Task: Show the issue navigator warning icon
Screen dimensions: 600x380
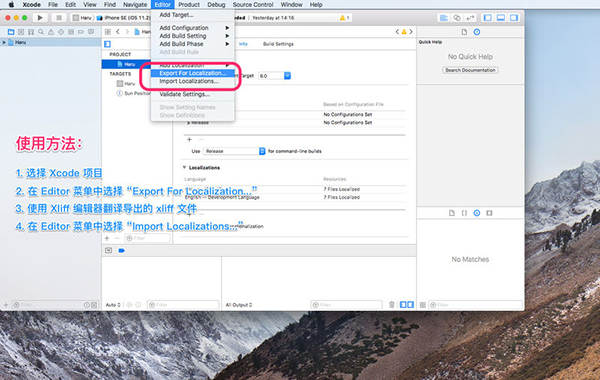Action: [x=51, y=32]
